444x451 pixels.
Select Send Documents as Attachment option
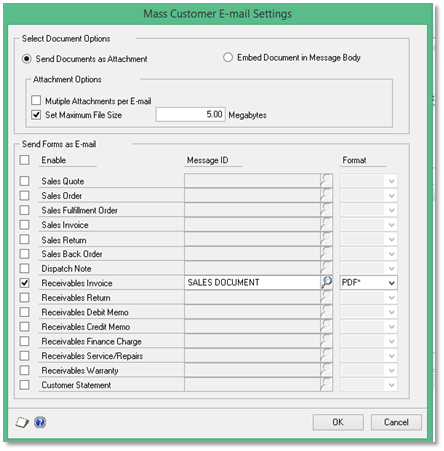point(27,59)
